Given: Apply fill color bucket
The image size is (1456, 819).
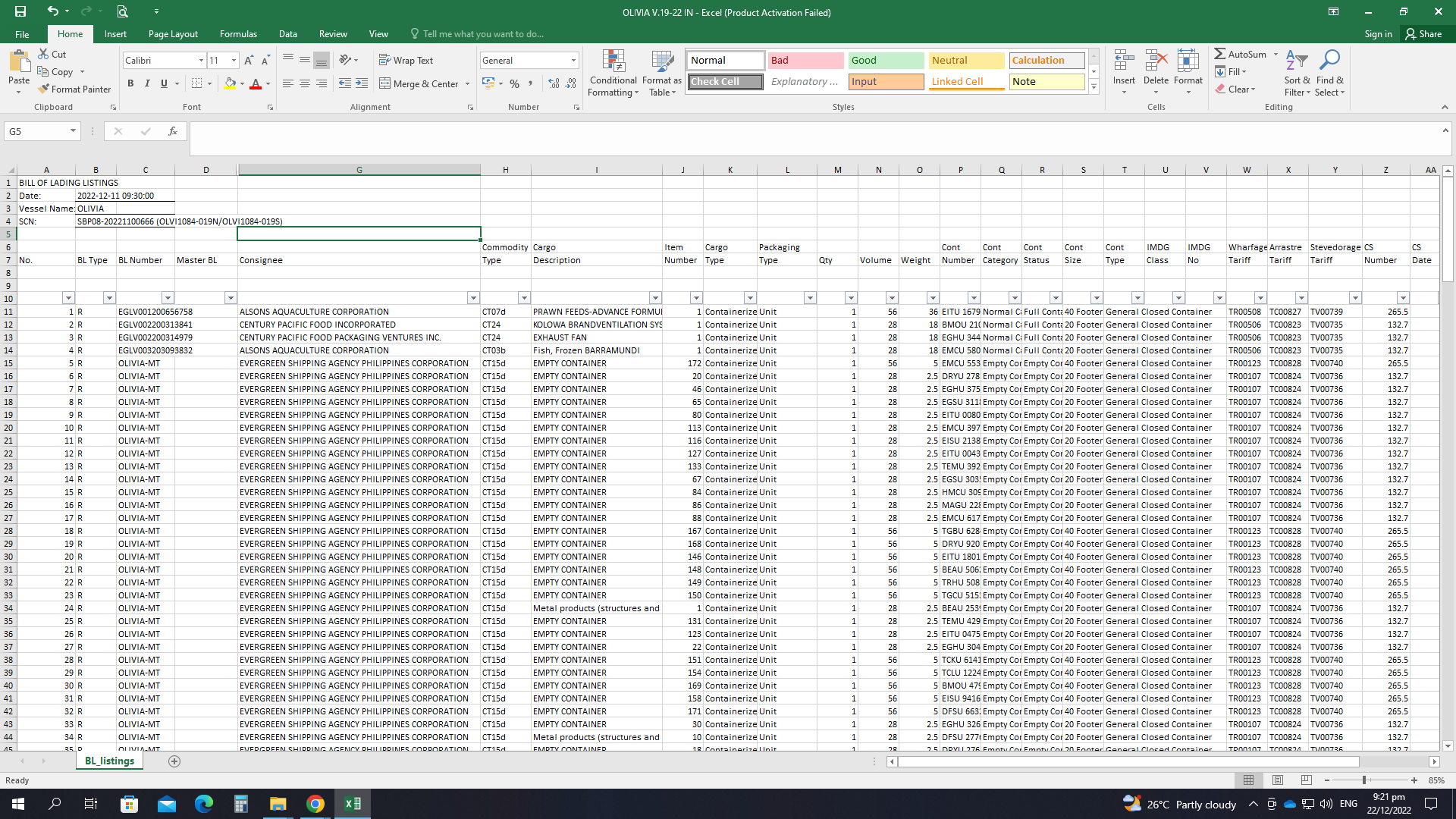Looking at the screenshot, I should click(230, 83).
